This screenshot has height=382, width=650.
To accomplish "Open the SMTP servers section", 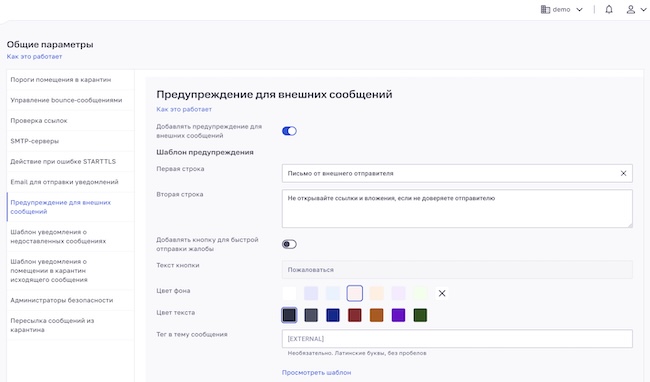I will (x=70, y=141).
